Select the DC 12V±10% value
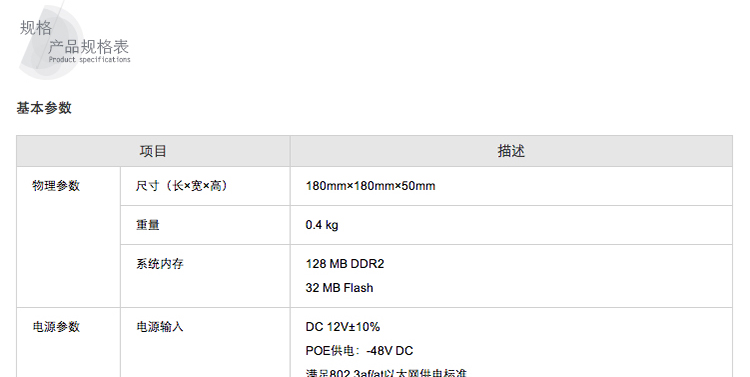 [342, 327]
